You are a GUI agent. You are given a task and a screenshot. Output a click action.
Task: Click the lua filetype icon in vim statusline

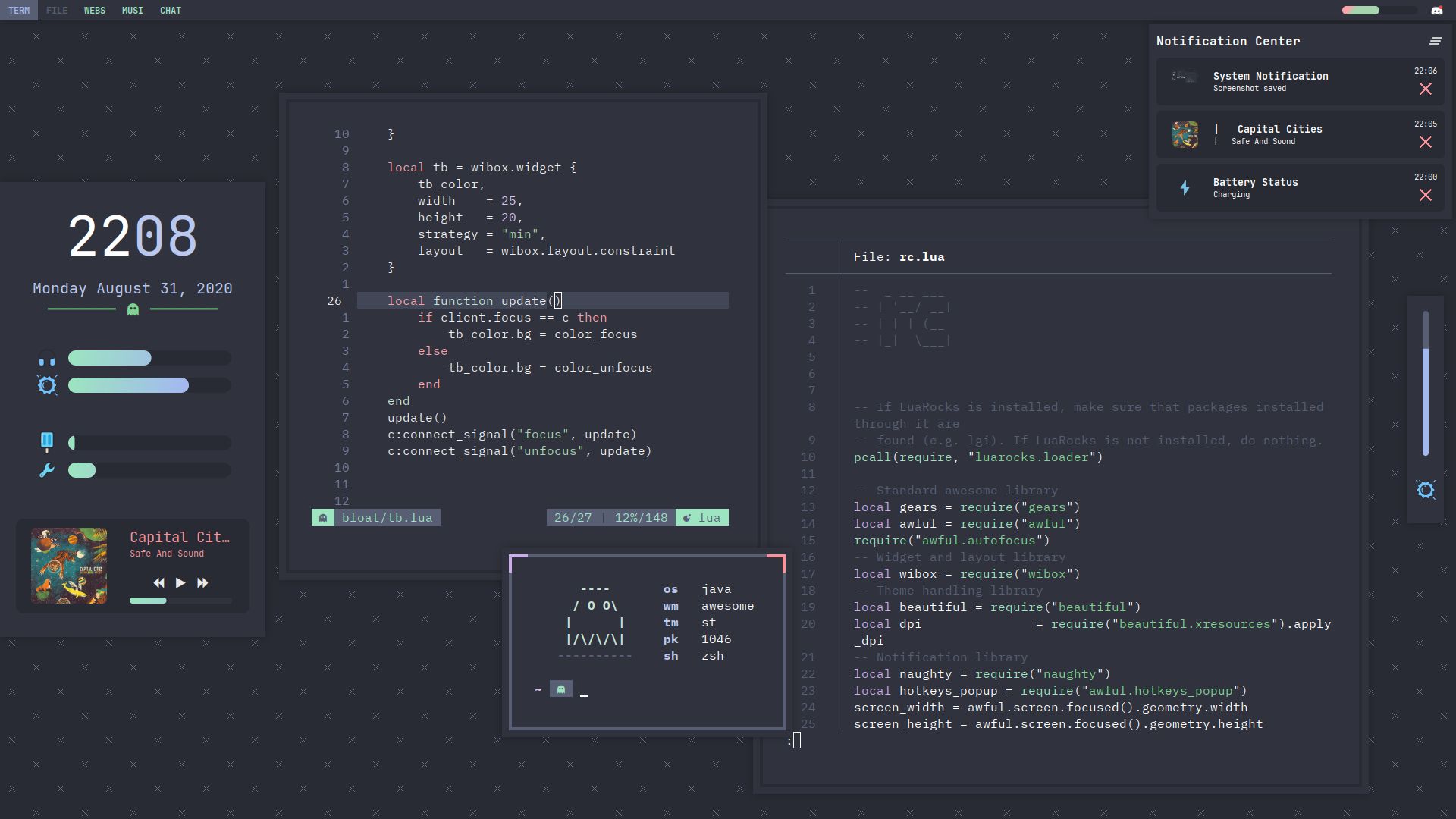(x=686, y=517)
